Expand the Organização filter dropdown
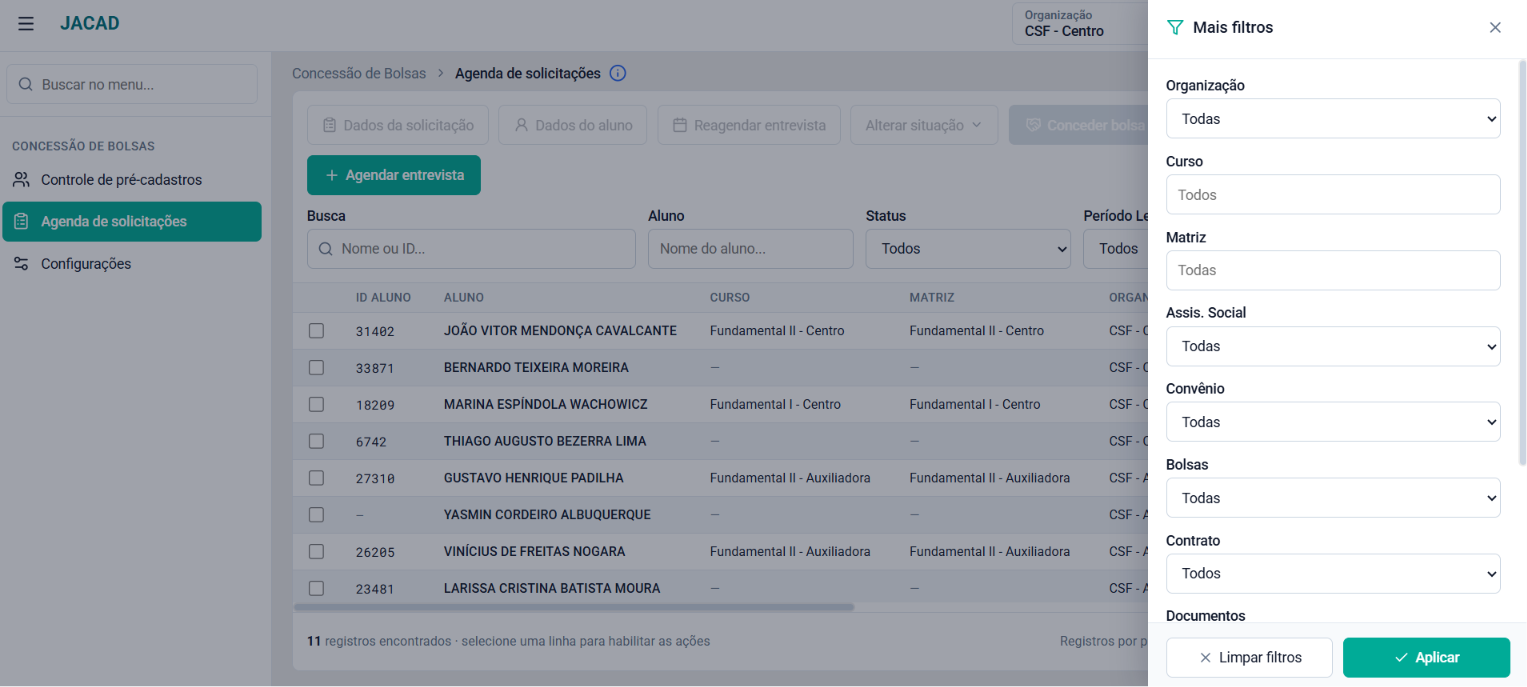Screen dimensions: 1527x687 pyautogui.click(x=1333, y=119)
